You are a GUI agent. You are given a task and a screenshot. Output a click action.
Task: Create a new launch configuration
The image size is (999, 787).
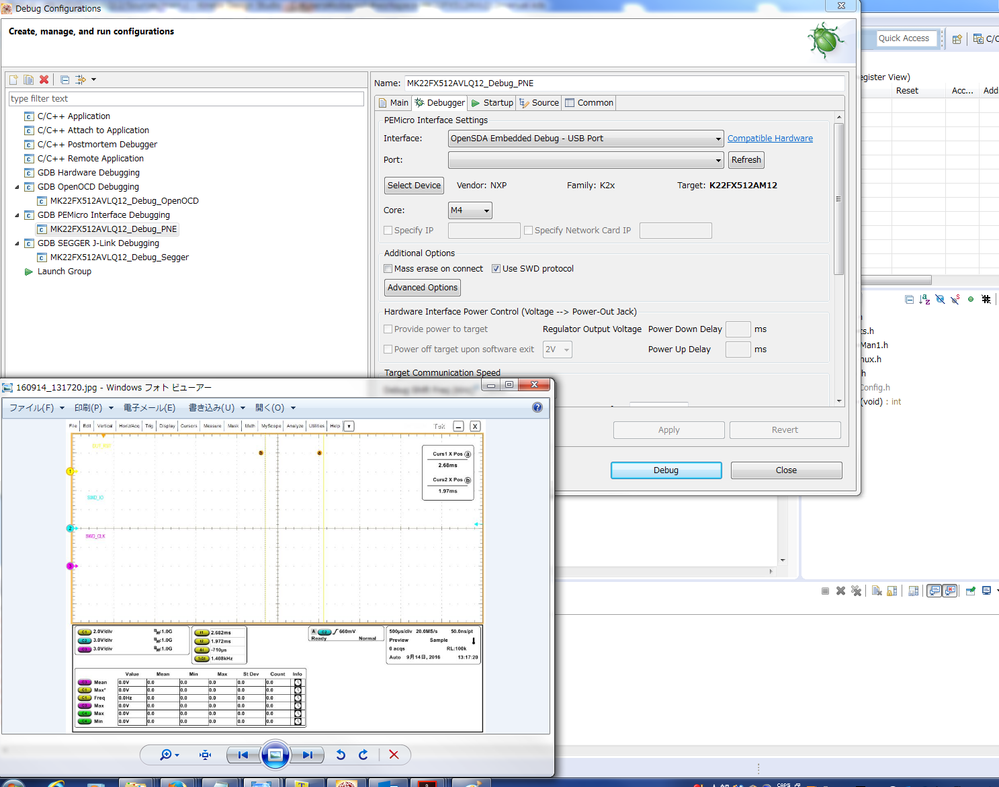pos(13,80)
